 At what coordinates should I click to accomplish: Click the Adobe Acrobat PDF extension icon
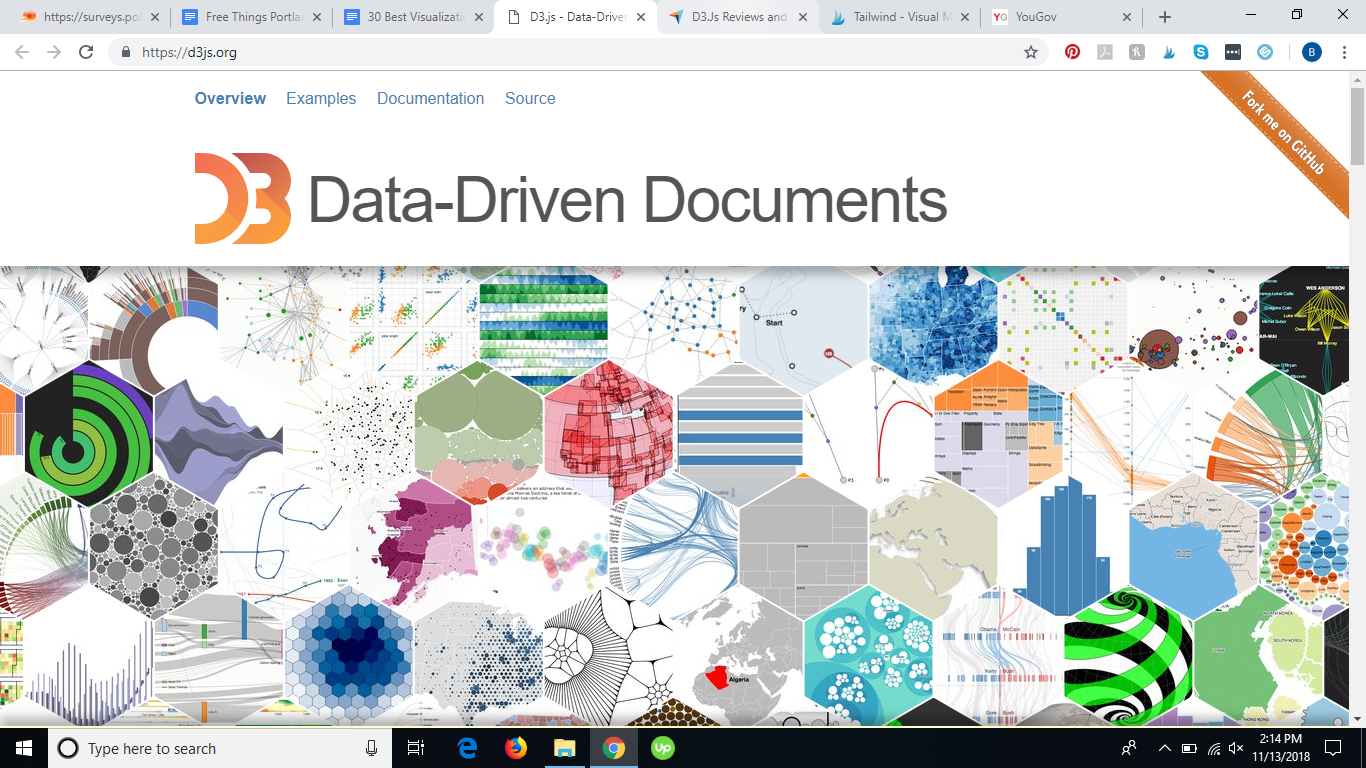[1105, 52]
